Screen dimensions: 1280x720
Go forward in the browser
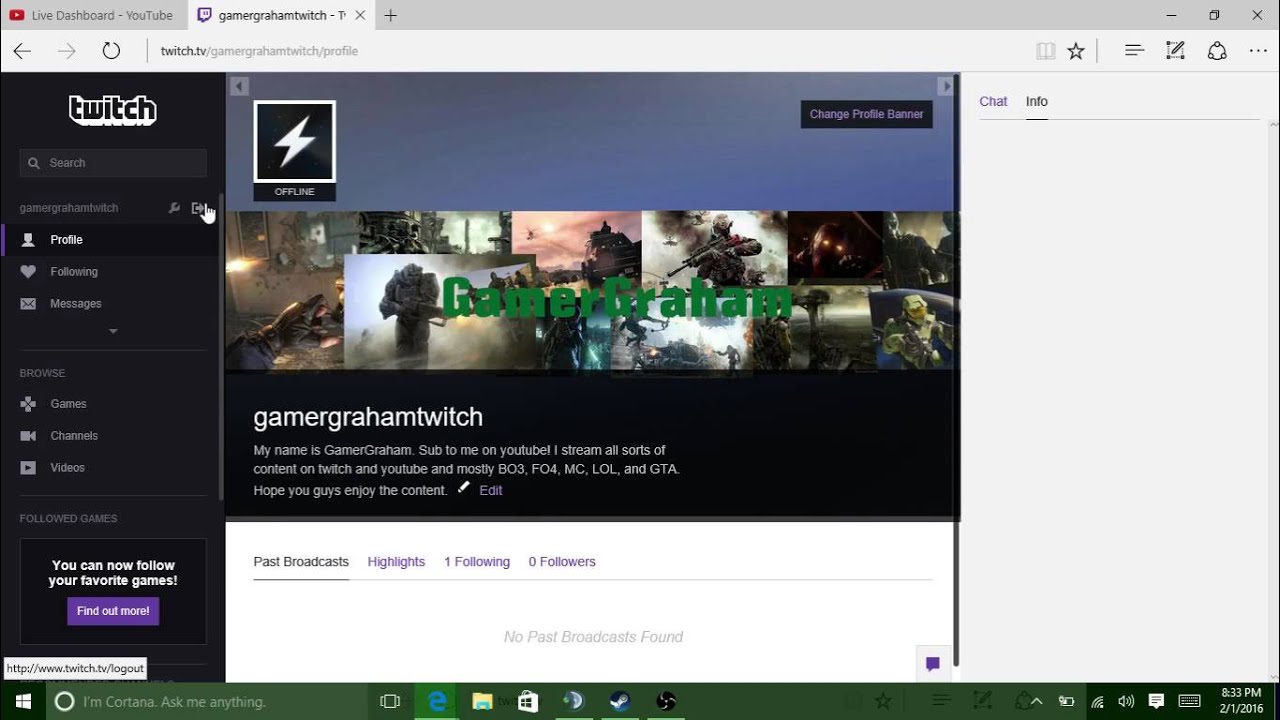[x=67, y=51]
